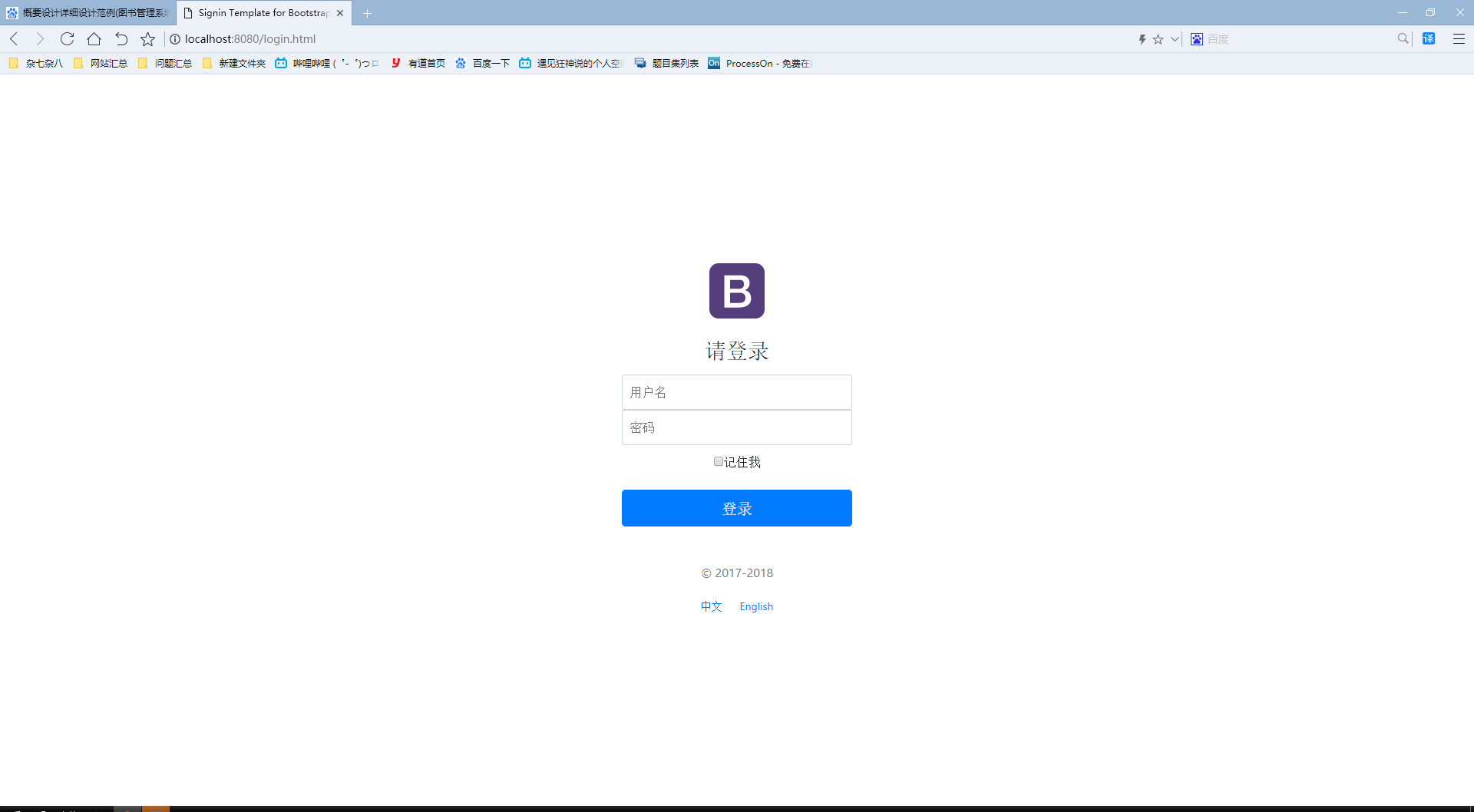Reload the login page

(x=68, y=39)
